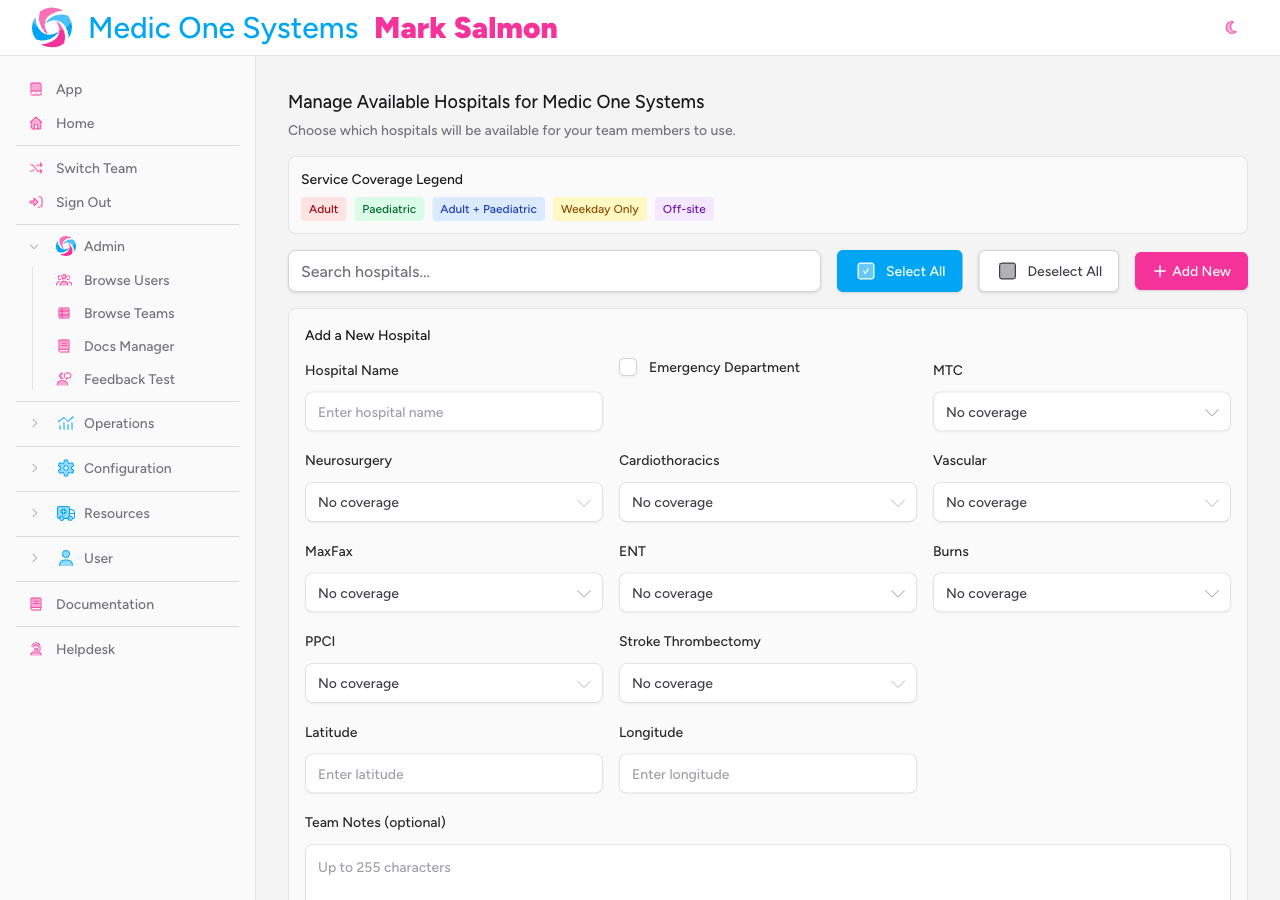Expand the Operations section

pyautogui.click(x=34, y=423)
